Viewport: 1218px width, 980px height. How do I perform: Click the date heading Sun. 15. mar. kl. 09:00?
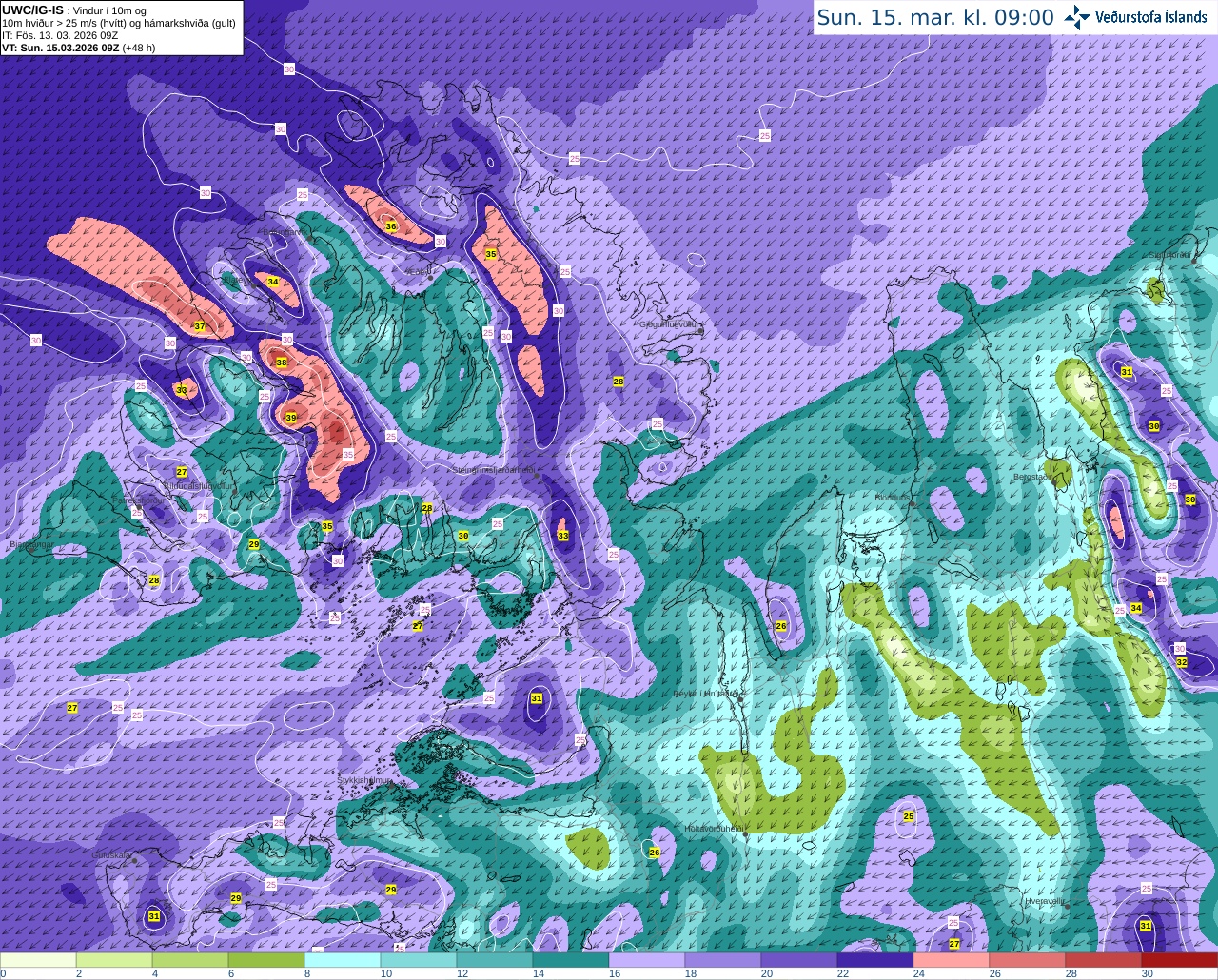[934, 17]
